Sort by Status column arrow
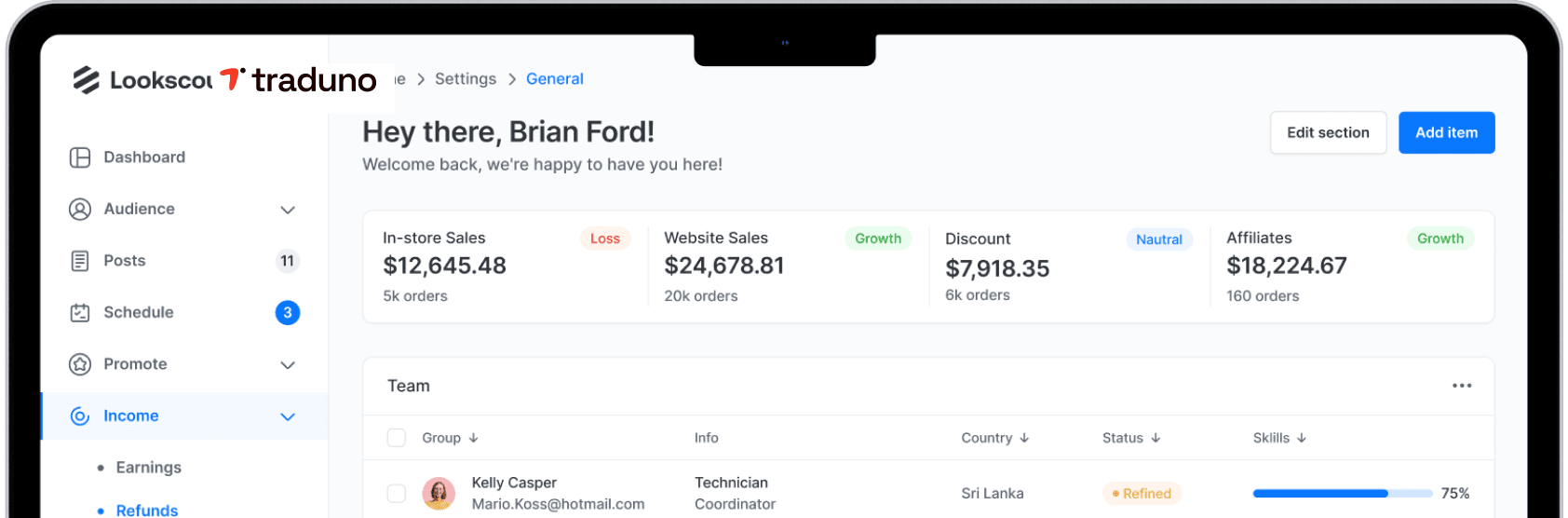This screenshot has height=518, width=1568. click(x=1156, y=438)
